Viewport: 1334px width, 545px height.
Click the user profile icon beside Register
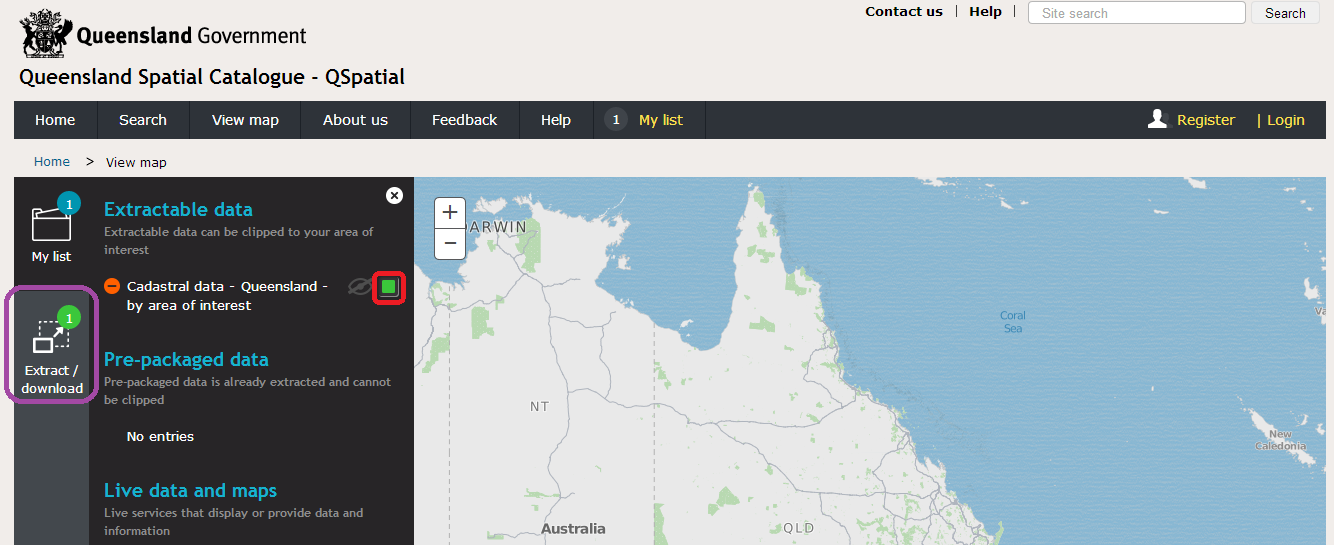tap(1158, 119)
